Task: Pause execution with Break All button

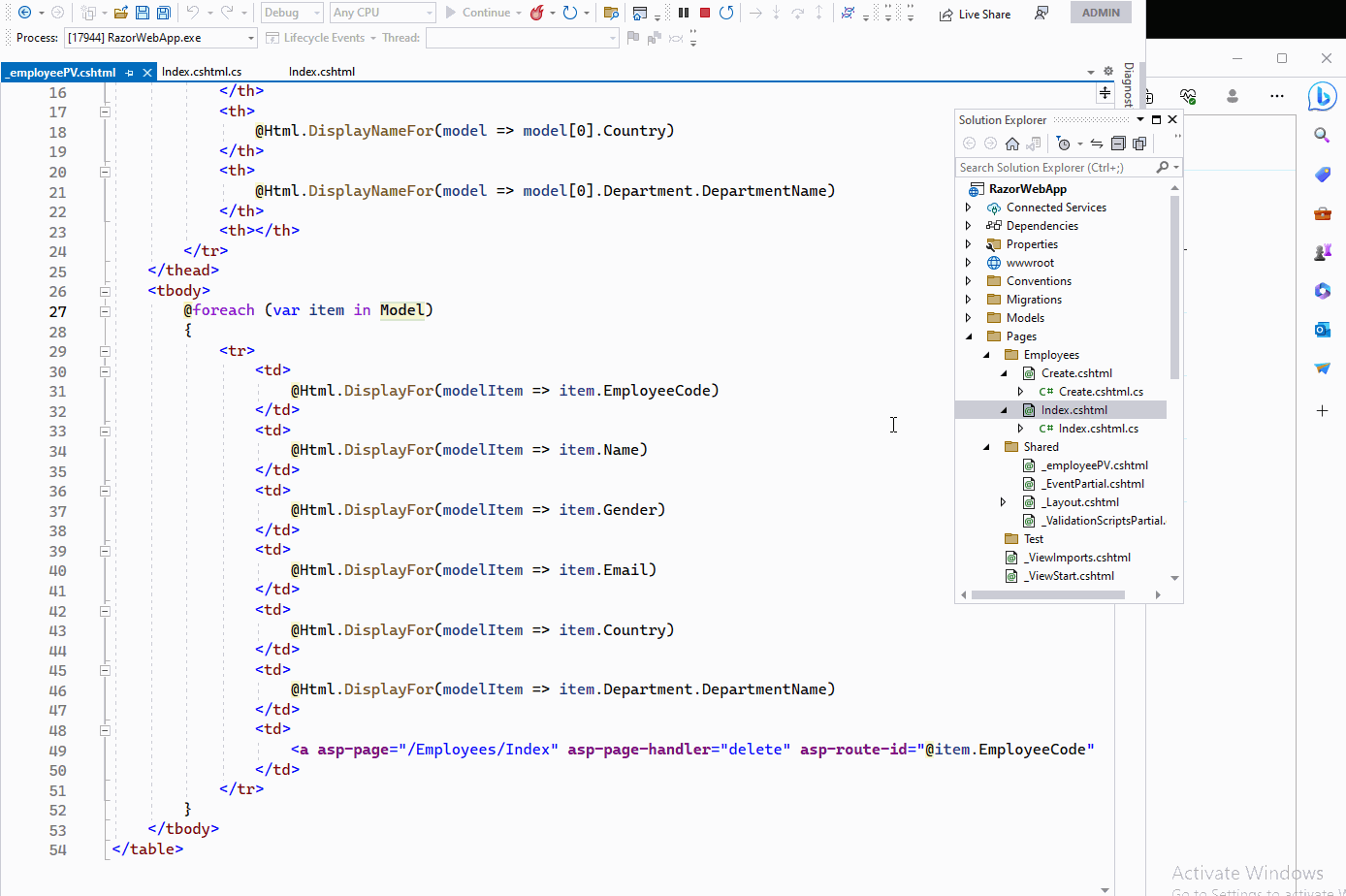Action: pos(684,13)
